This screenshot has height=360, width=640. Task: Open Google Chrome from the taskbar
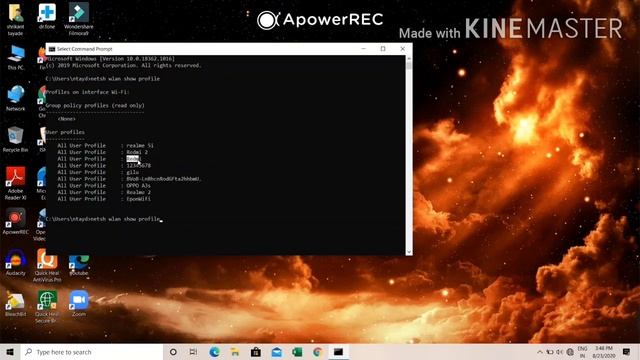(x=318, y=352)
